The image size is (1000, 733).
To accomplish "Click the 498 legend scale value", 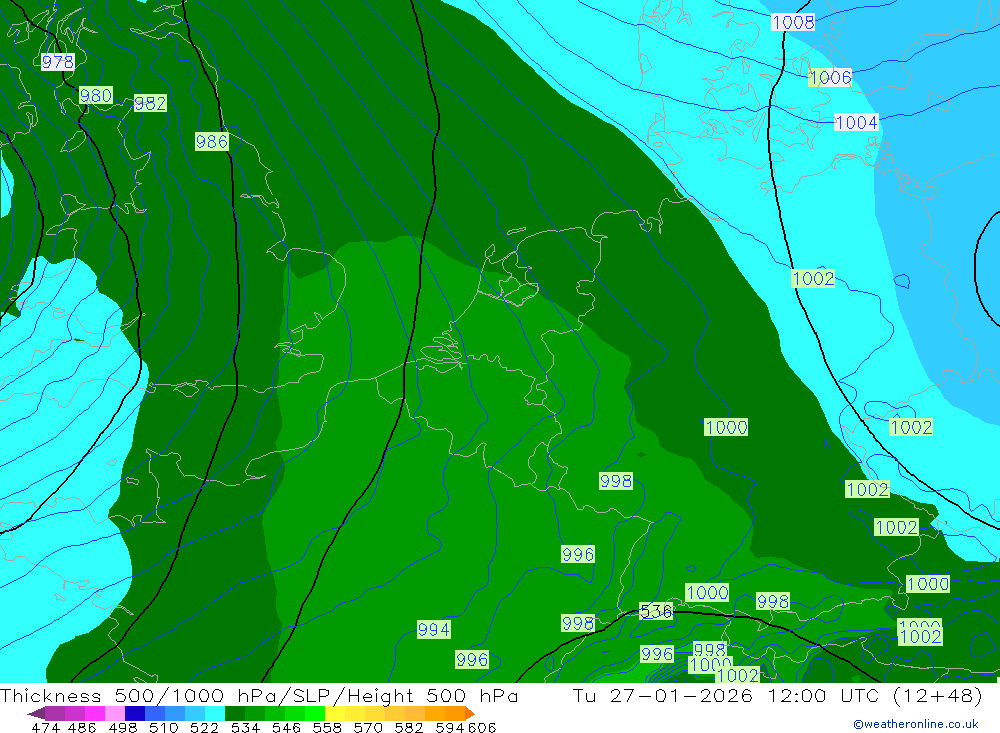I will pyautogui.click(x=122, y=728).
